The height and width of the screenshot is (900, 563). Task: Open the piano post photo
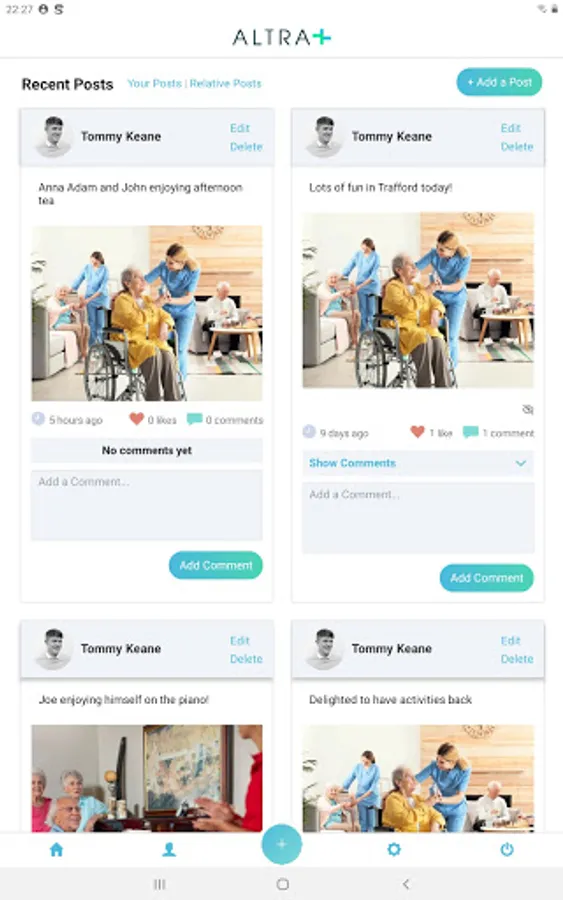click(147, 778)
